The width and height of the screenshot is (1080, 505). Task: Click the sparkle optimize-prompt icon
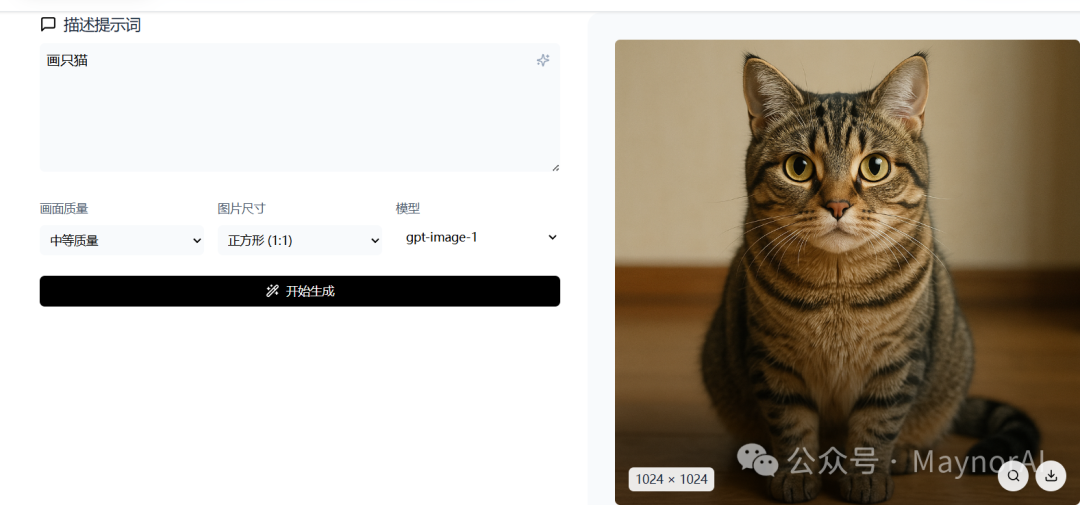click(543, 61)
